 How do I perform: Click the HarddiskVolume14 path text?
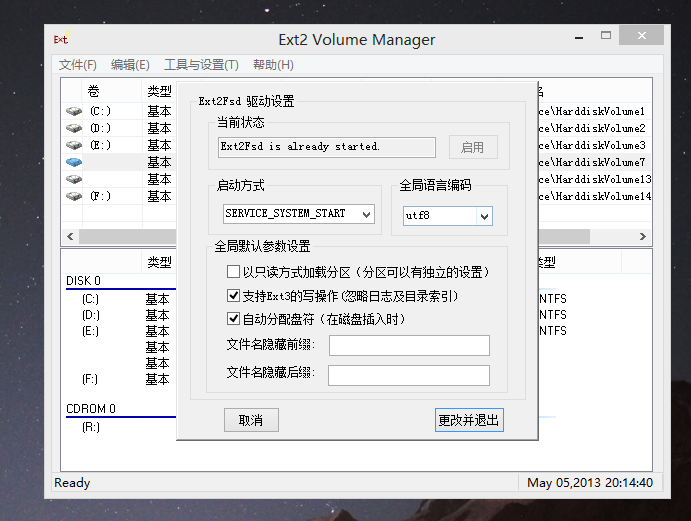pyautogui.click(x=595, y=196)
